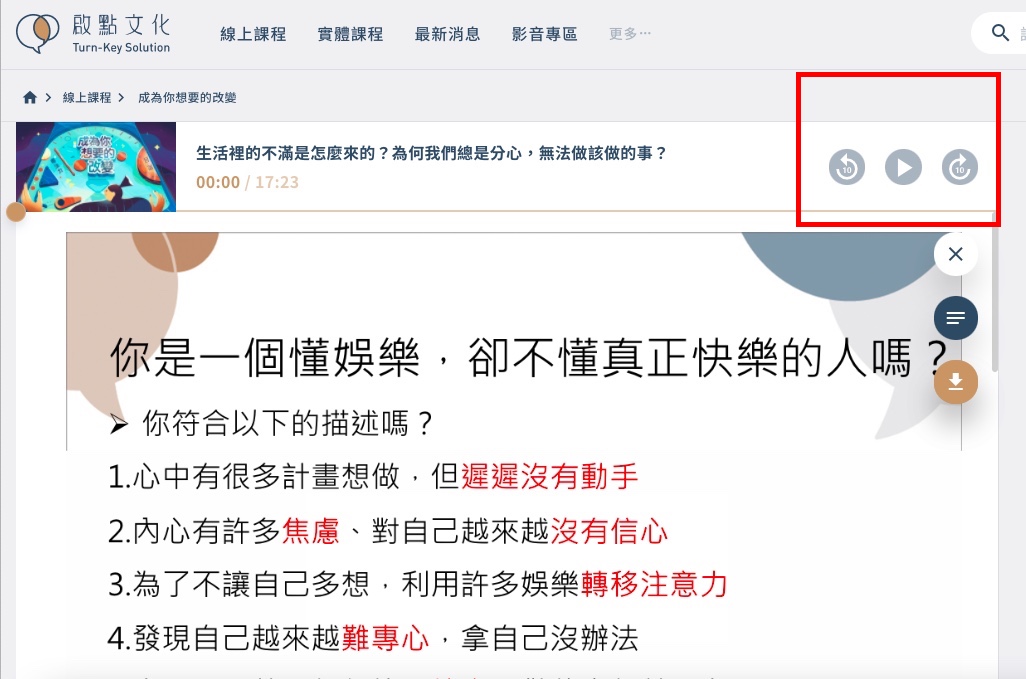This screenshot has height=679, width=1026.
Task: Click the 線上課程 breadcrumb link
Action: 87,97
